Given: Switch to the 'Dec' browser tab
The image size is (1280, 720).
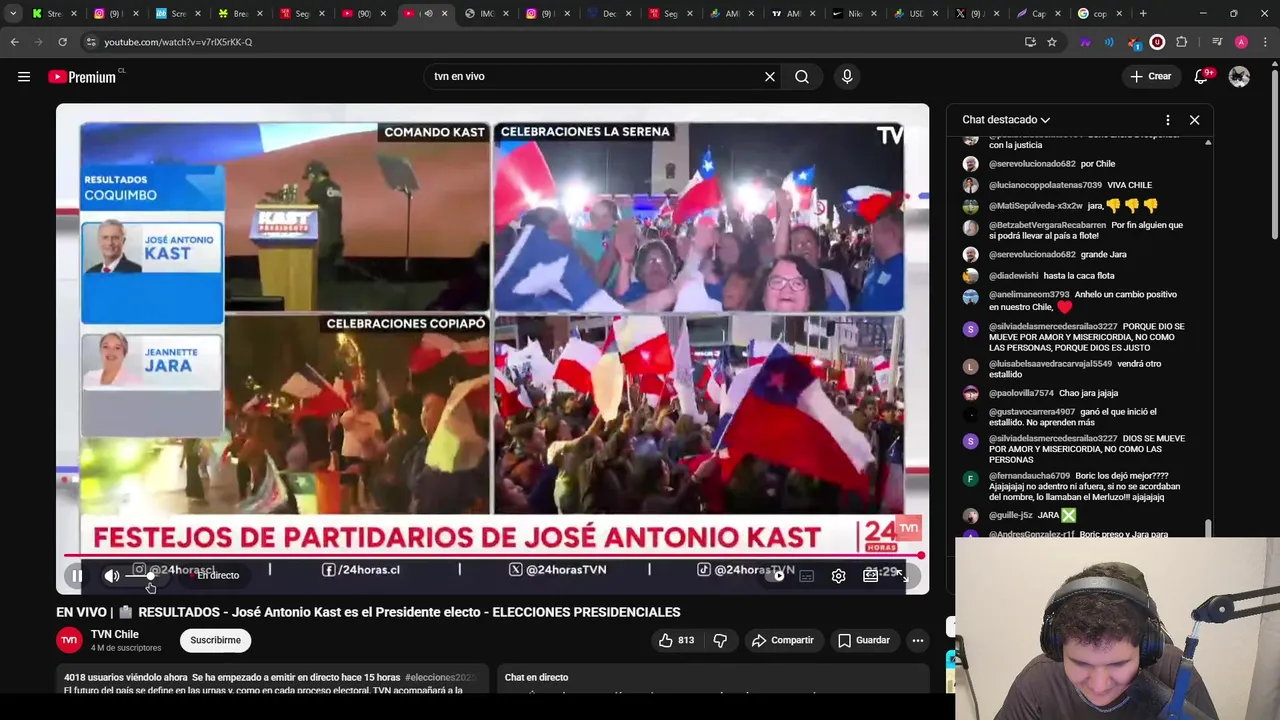Looking at the screenshot, I should 606,13.
